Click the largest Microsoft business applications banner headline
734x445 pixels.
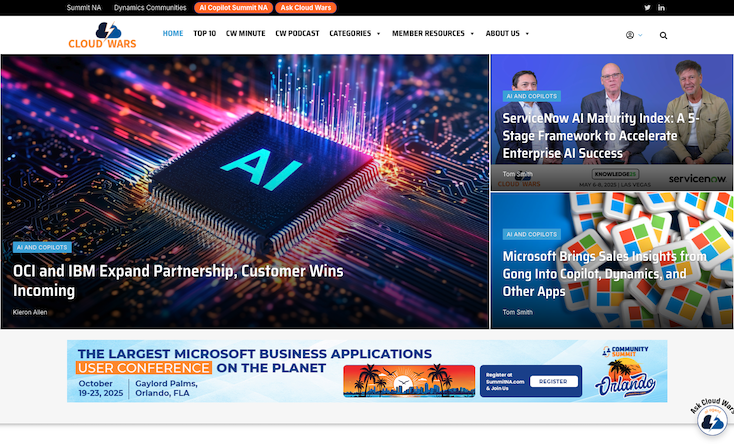pos(255,361)
